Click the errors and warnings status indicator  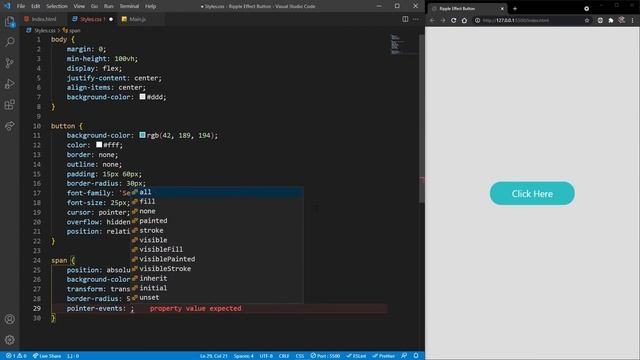[16, 356]
